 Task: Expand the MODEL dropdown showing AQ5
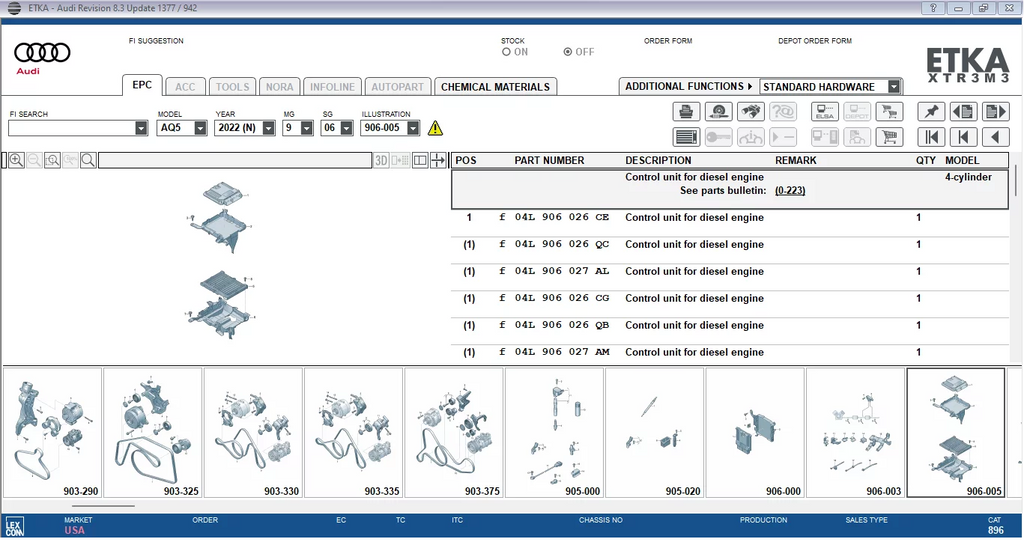[x=200, y=128]
